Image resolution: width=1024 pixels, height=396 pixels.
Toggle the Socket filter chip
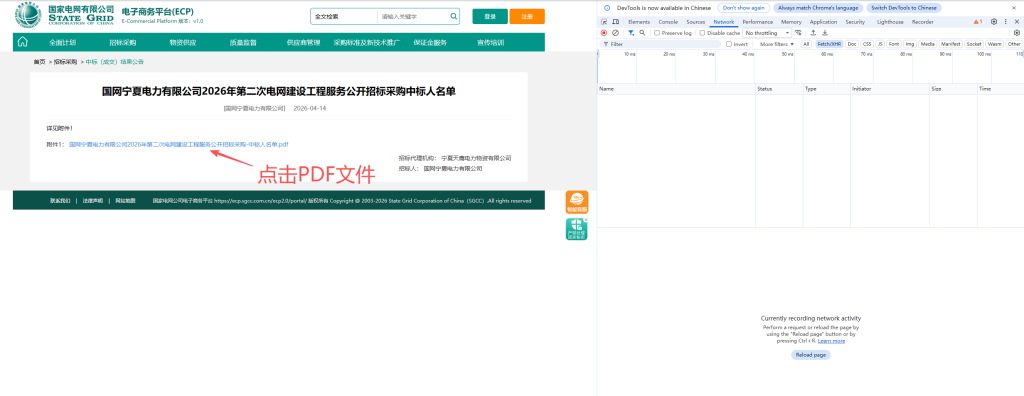[x=974, y=44]
